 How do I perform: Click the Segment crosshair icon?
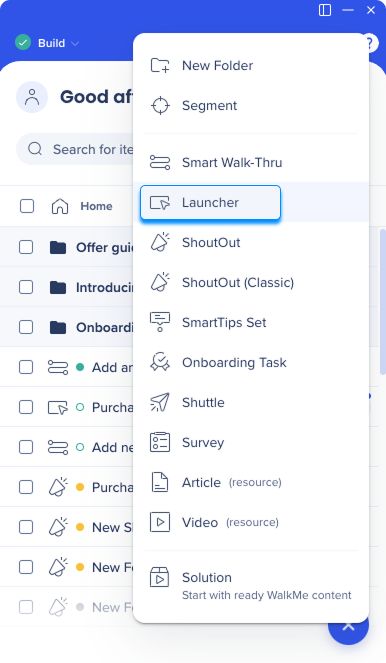[x=160, y=106]
